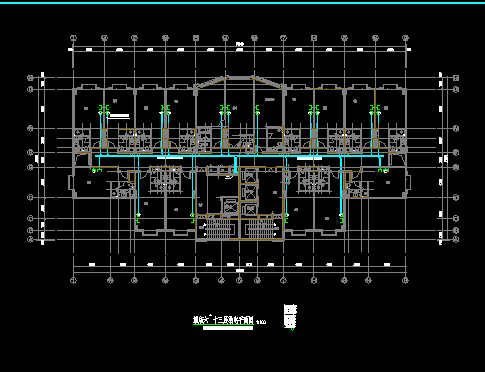The width and height of the screenshot is (485, 372).
Task: Select the white notes block right of the title
Action: pos(290,316)
